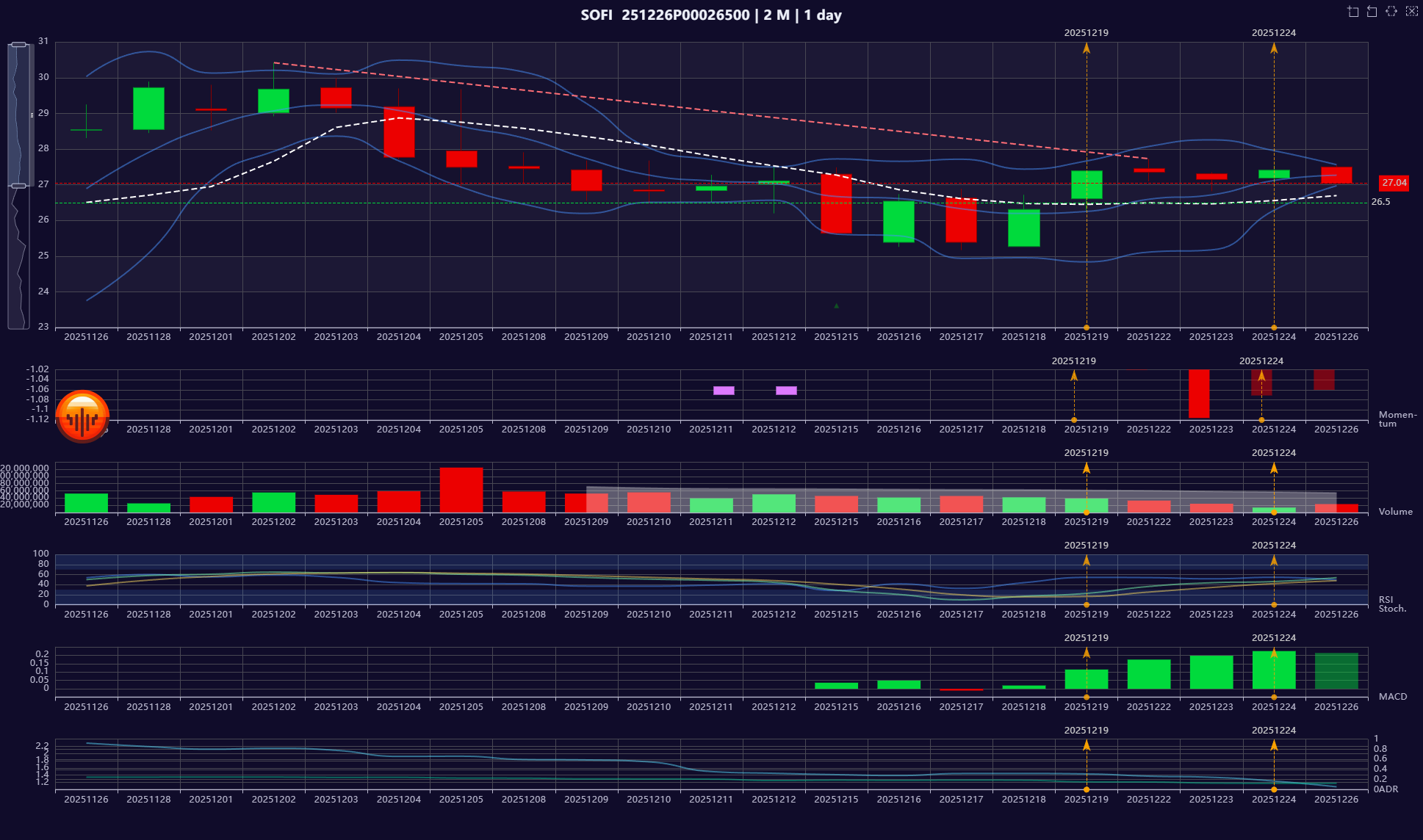Click the clear selection dashed-X icon

click(x=1411, y=12)
